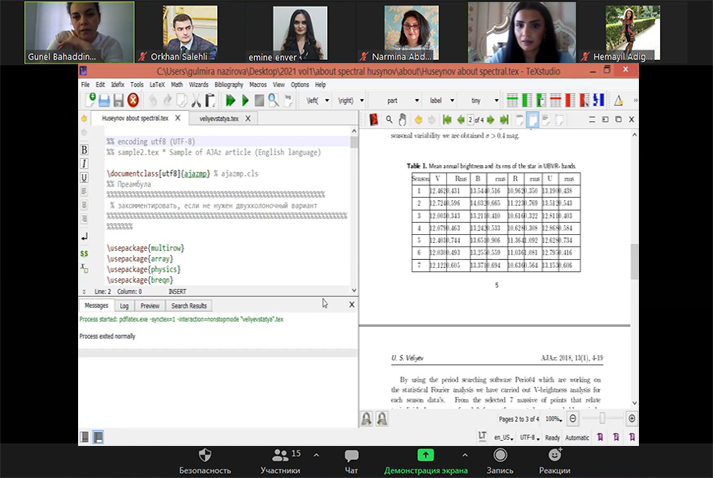Click the italic I formatting icon

pyautogui.click(x=84, y=163)
